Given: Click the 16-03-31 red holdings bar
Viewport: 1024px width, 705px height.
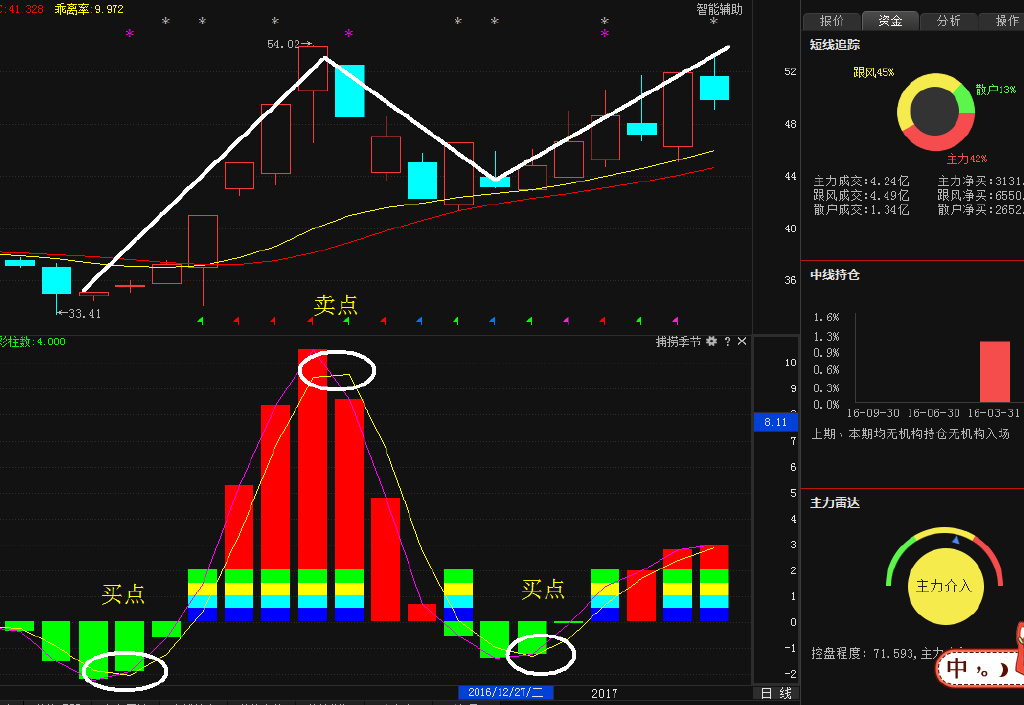Looking at the screenshot, I should [994, 371].
